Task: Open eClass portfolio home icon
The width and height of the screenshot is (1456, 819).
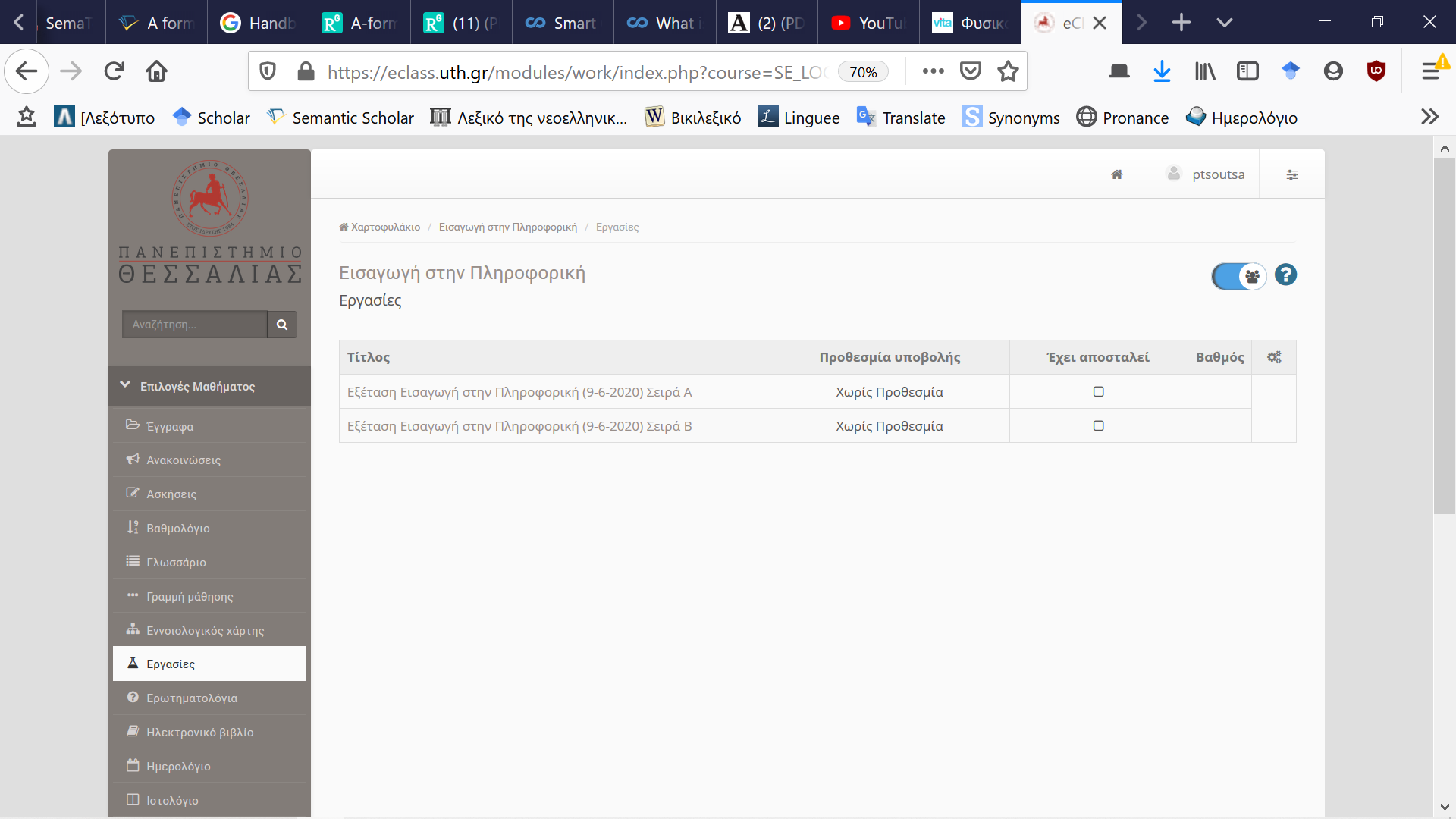Action: (x=1117, y=174)
